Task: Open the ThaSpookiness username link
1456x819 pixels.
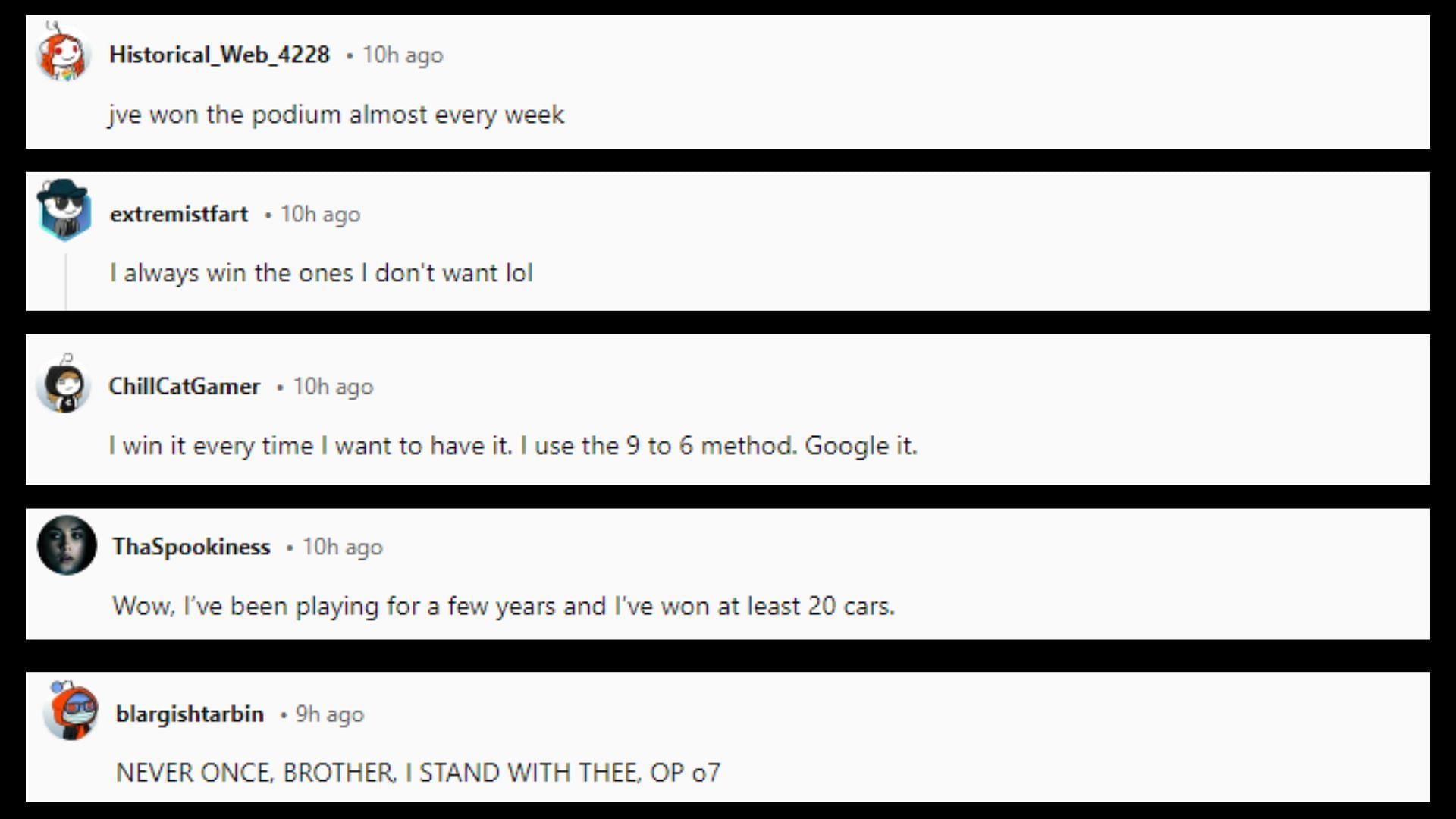Action: click(191, 547)
